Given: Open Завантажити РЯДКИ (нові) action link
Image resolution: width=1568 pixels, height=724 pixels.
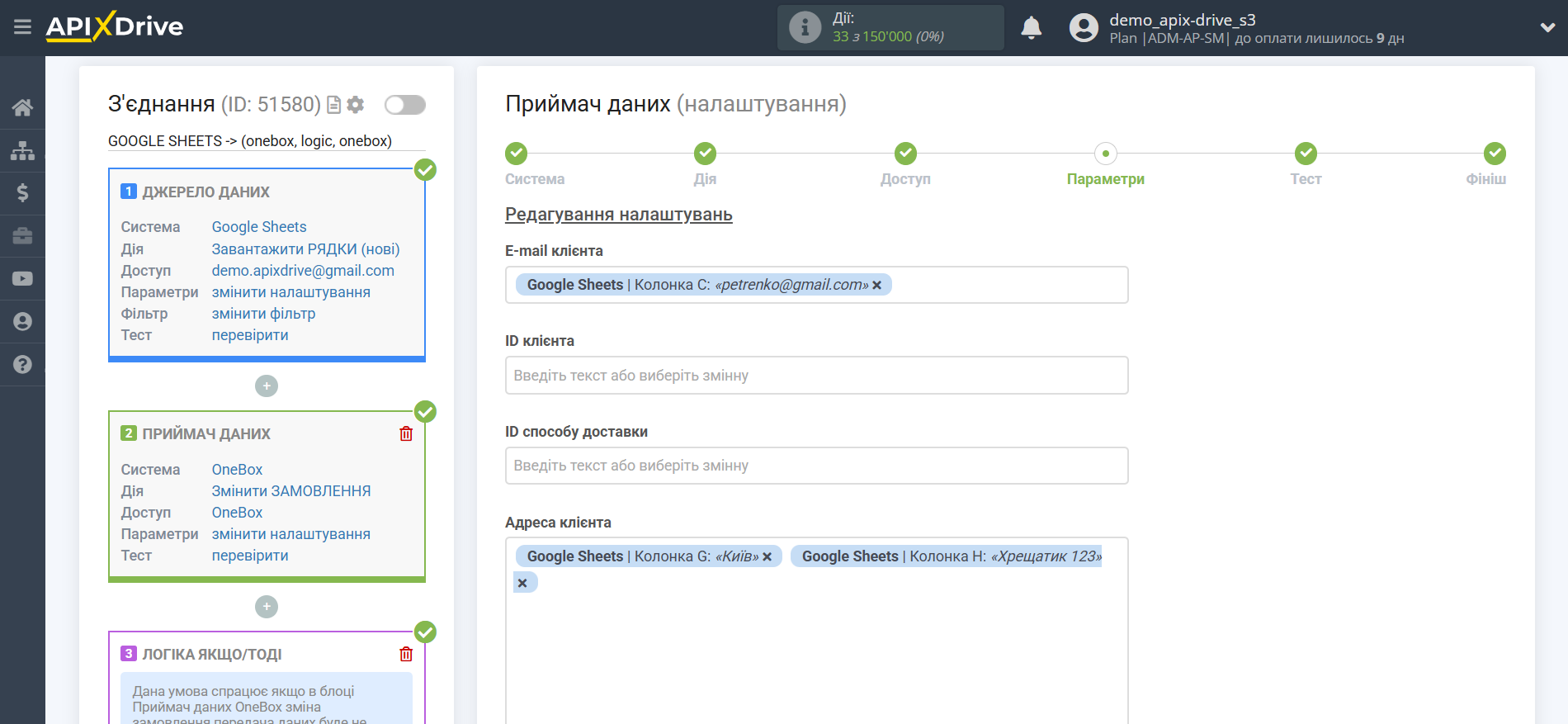Looking at the screenshot, I should (x=305, y=248).
